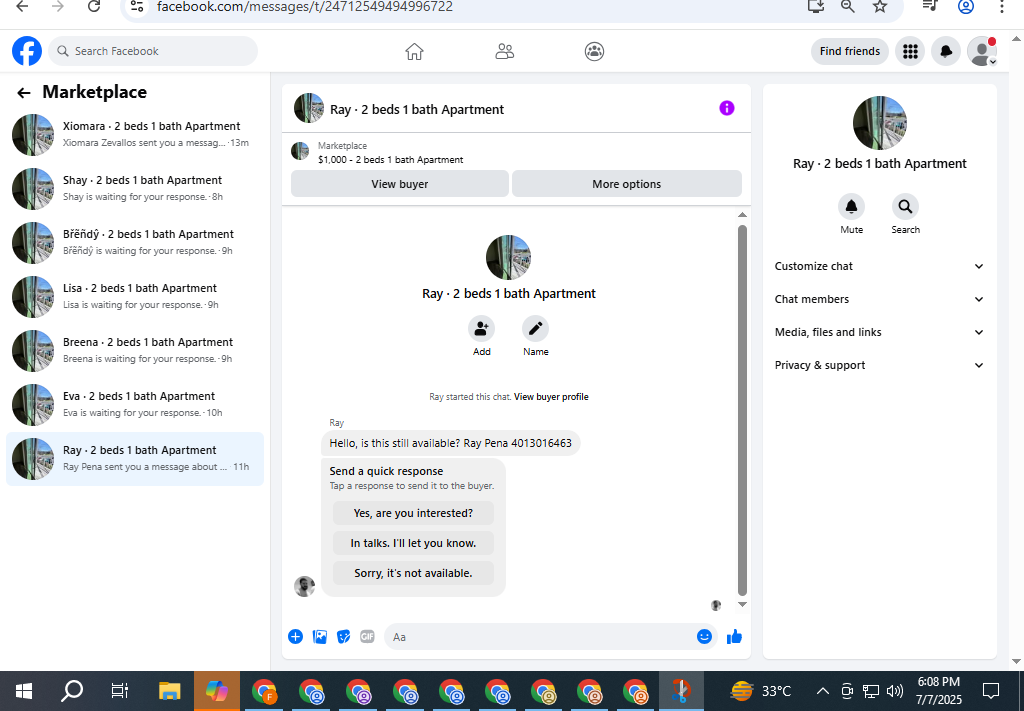The image size is (1024, 711).
Task: Open more actions plus icon
Action: click(x=295, y=637)
